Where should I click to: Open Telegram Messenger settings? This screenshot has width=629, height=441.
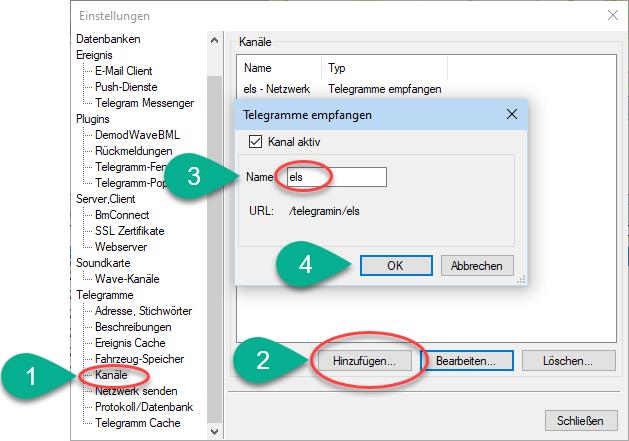(144, 103)
